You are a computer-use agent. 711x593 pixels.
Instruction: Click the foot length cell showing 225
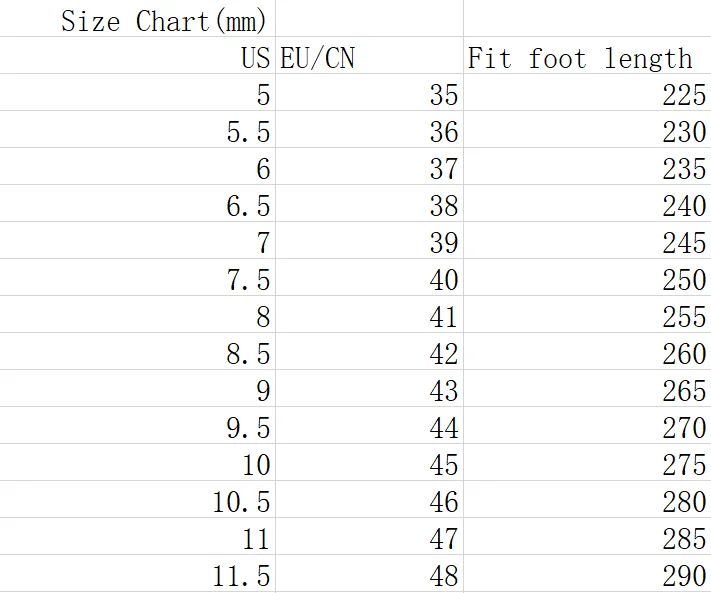tap(684, 95)
